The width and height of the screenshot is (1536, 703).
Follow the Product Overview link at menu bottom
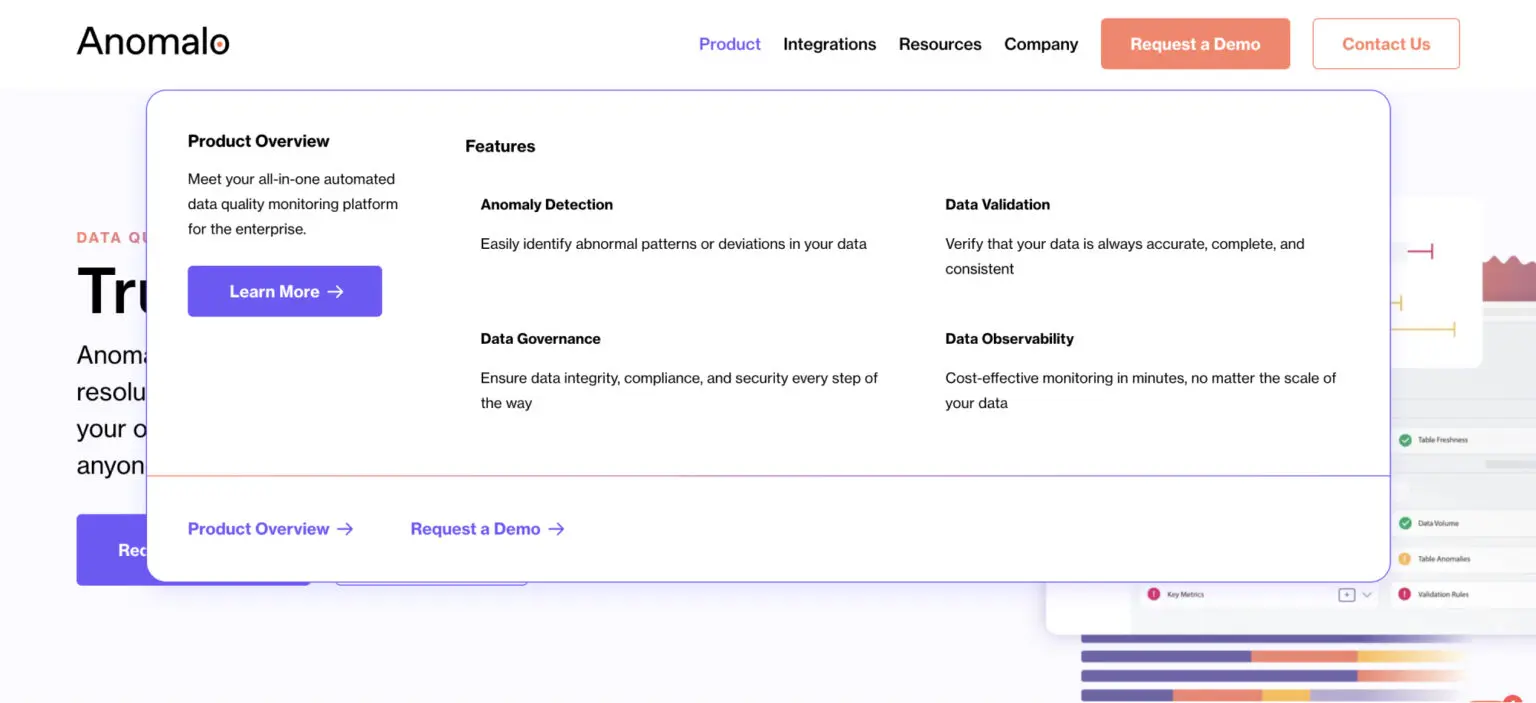pos(271,529)
